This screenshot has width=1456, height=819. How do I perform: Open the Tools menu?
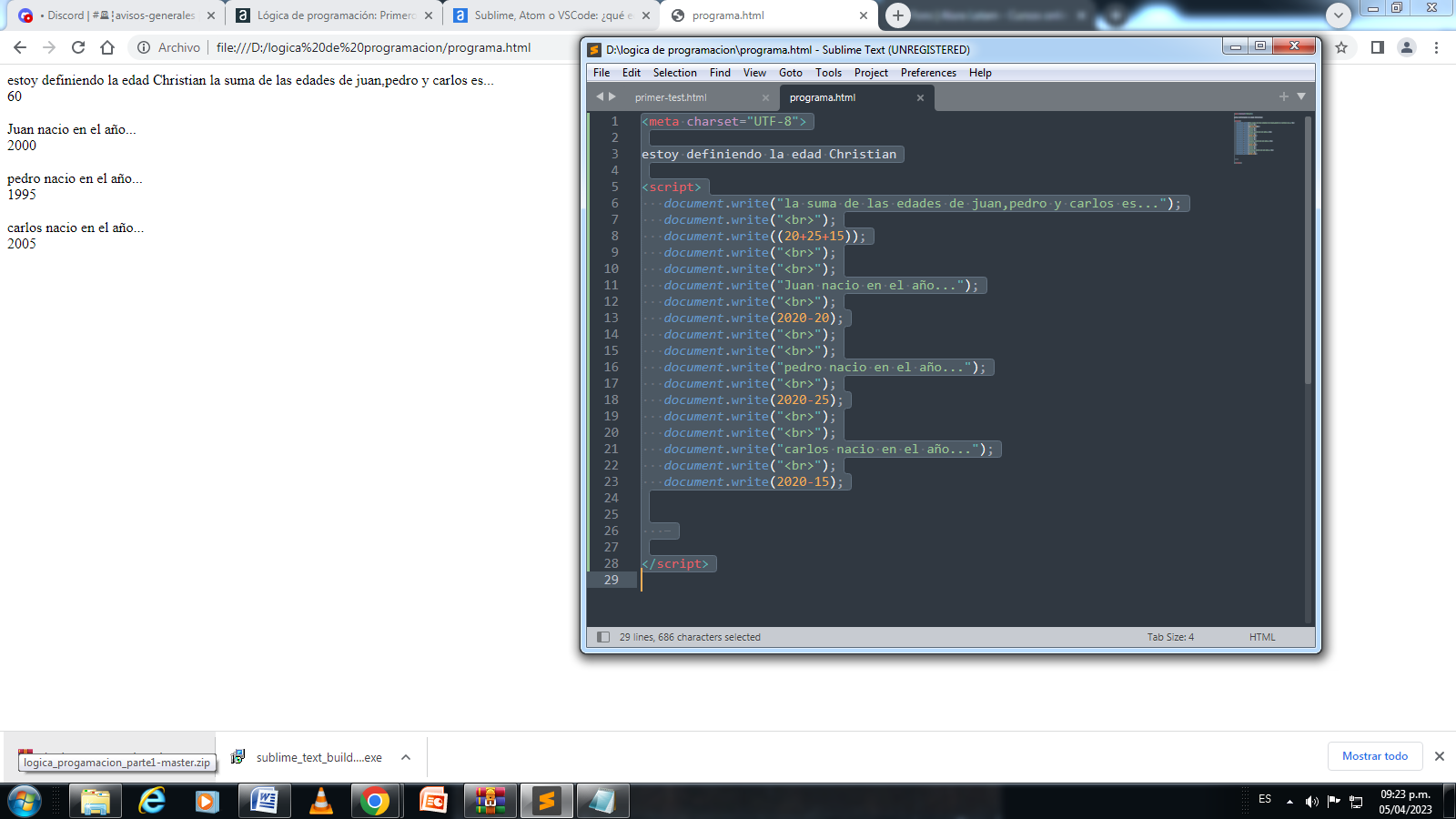(828, 73)
